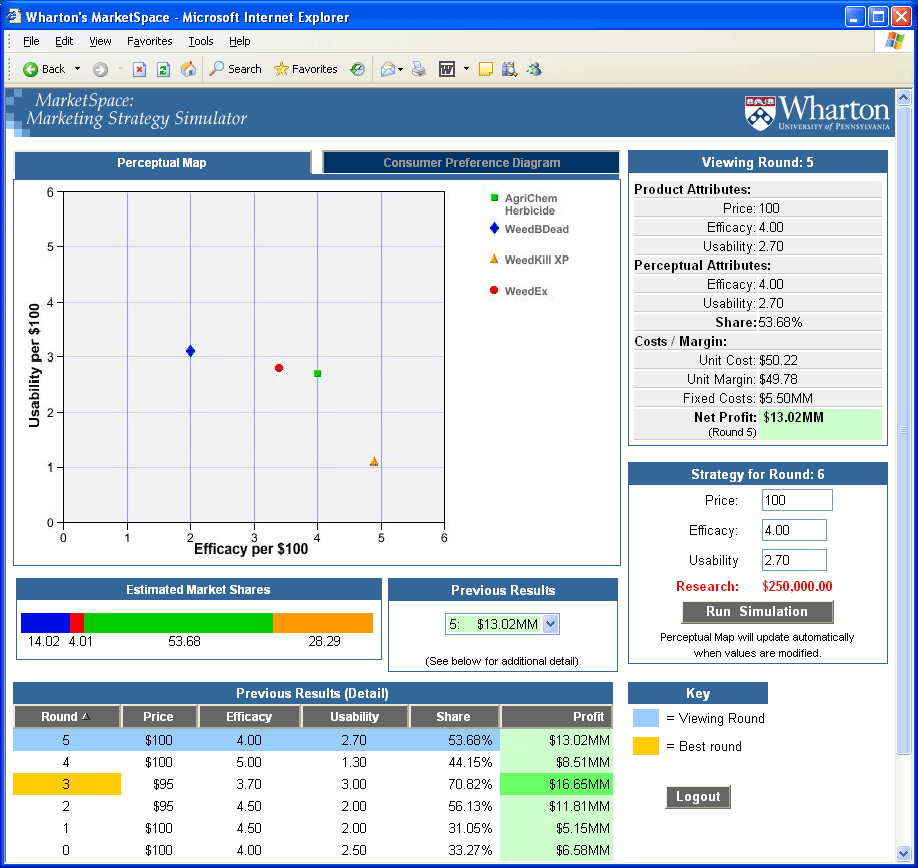918x868 pixels.
Task: Open the Edit menu
Action: point(64,41)
